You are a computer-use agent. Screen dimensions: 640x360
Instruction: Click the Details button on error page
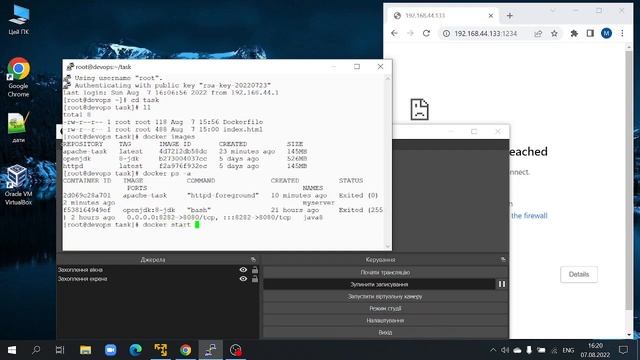[x=579, y=274]
